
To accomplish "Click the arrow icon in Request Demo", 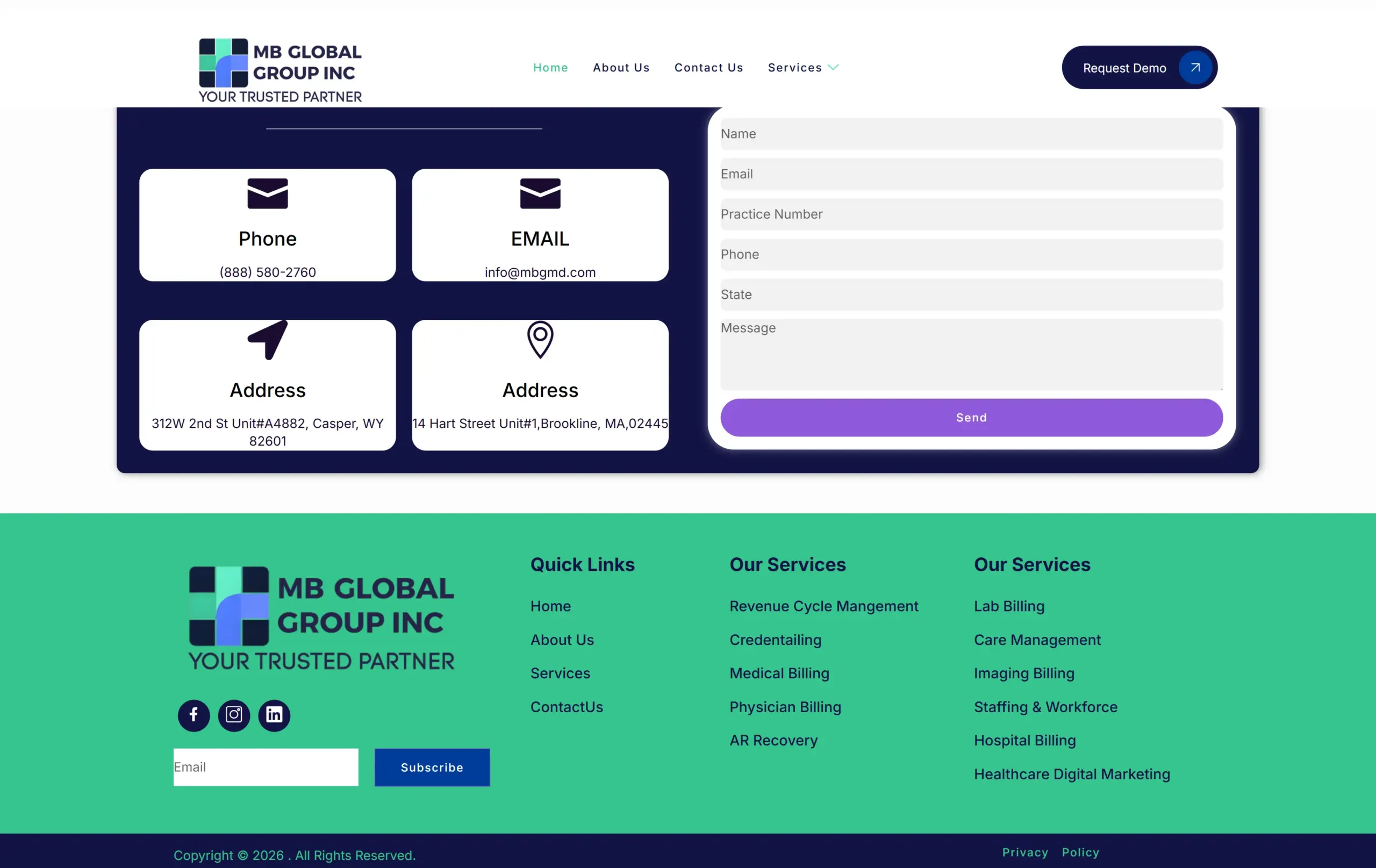I will point(1195,67).
